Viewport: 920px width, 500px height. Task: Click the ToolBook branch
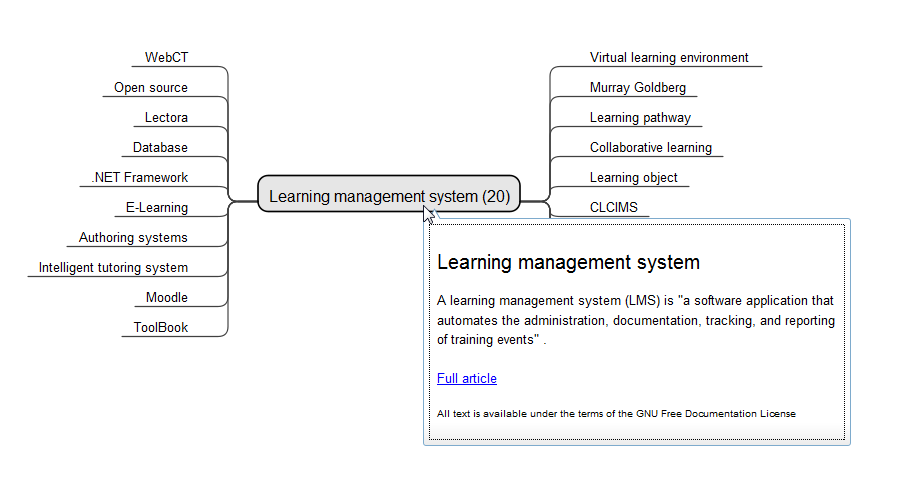pyautogui.click(x=161, y=327)
